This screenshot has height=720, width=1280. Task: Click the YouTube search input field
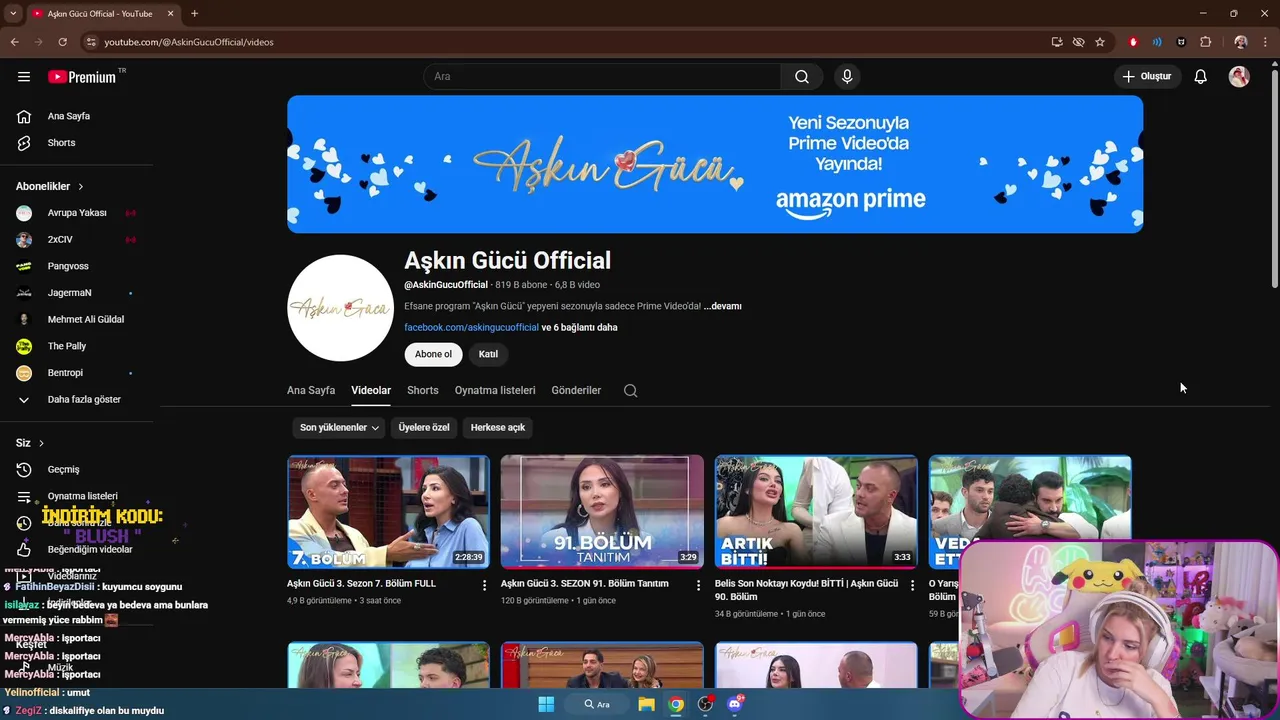click(602, 76)
